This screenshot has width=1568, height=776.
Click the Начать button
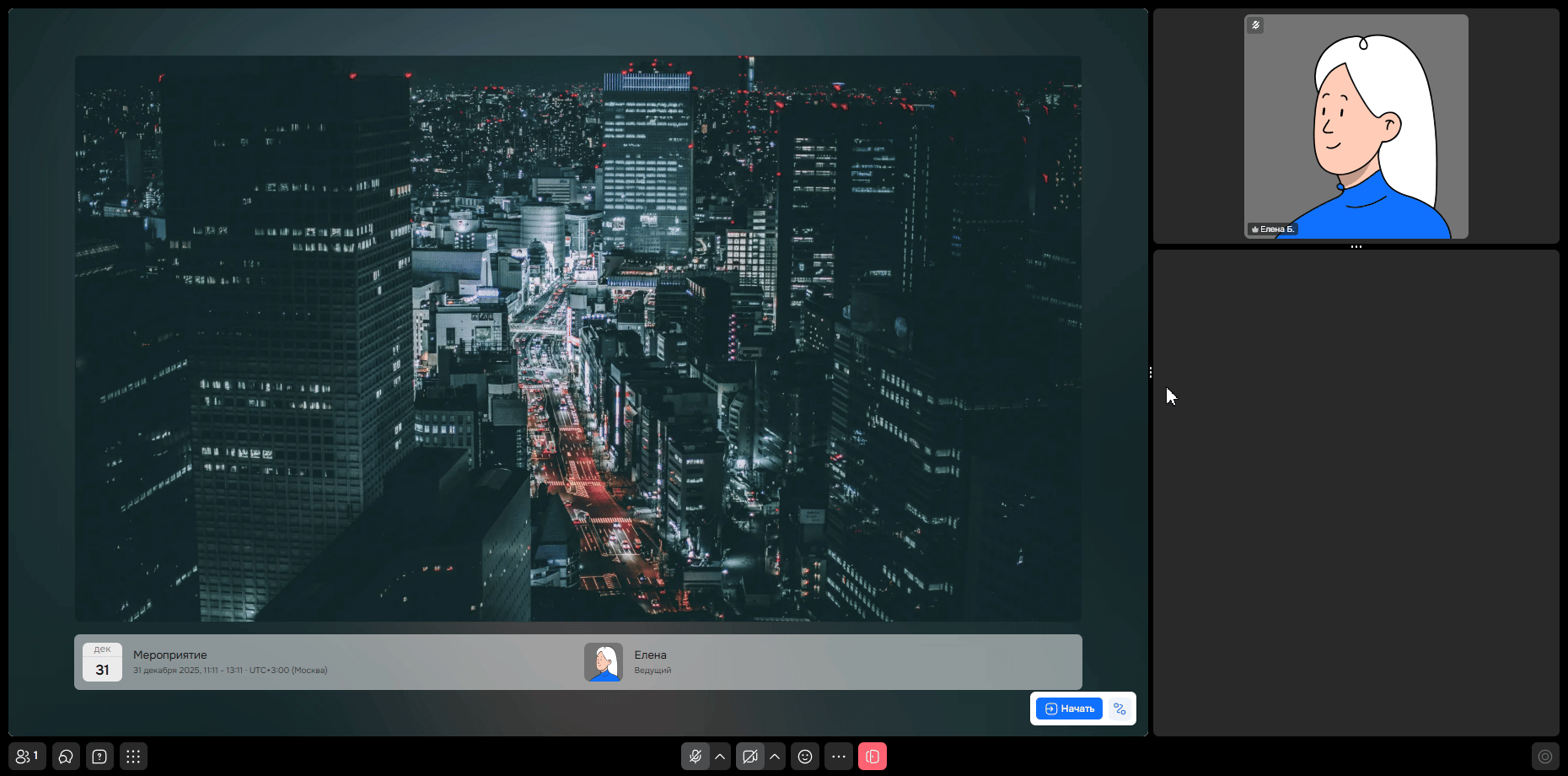pyautogui.click(x=1069, y=709)
